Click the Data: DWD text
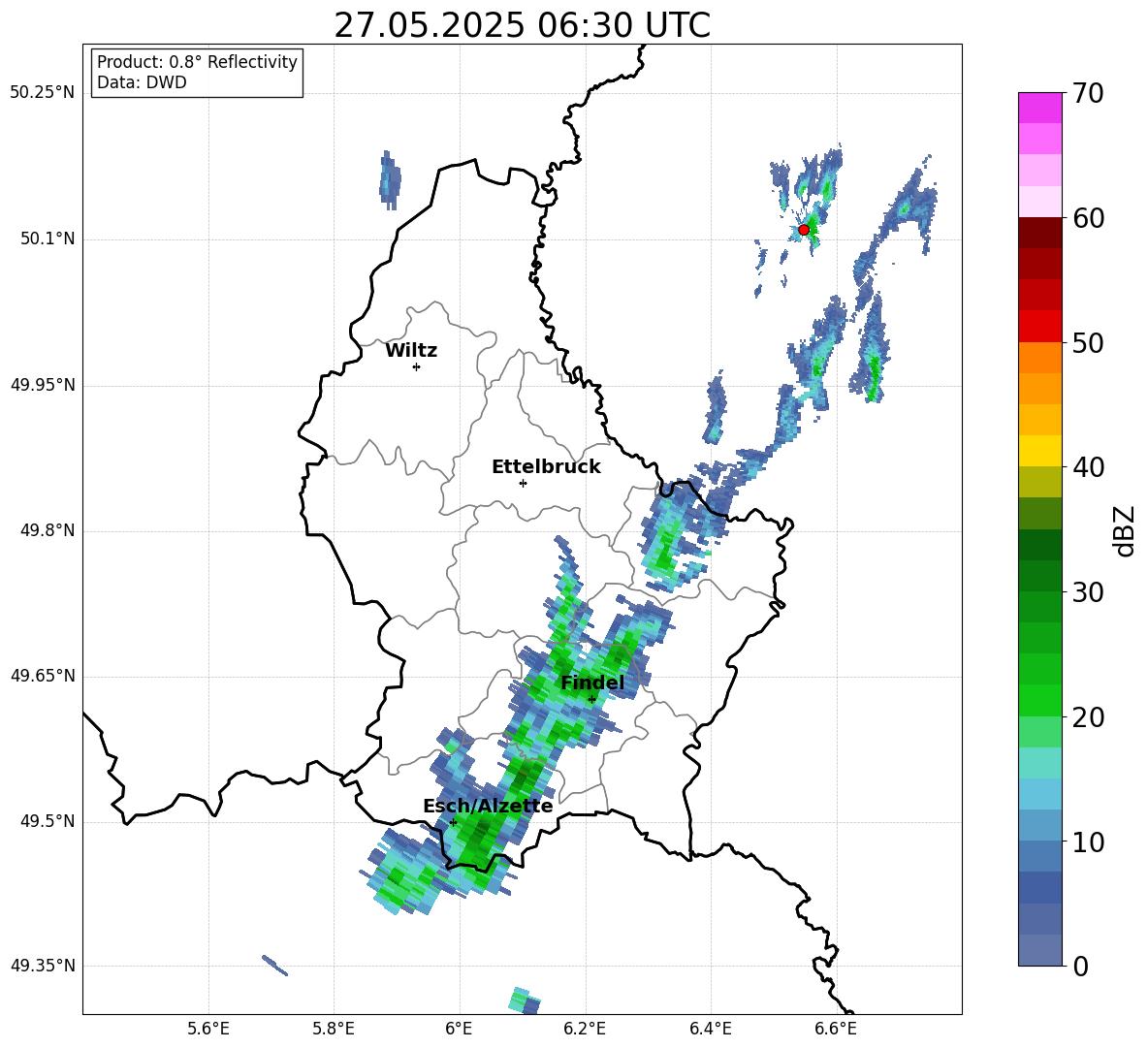Viewport: 1148px width, 1048px height. 142,82
